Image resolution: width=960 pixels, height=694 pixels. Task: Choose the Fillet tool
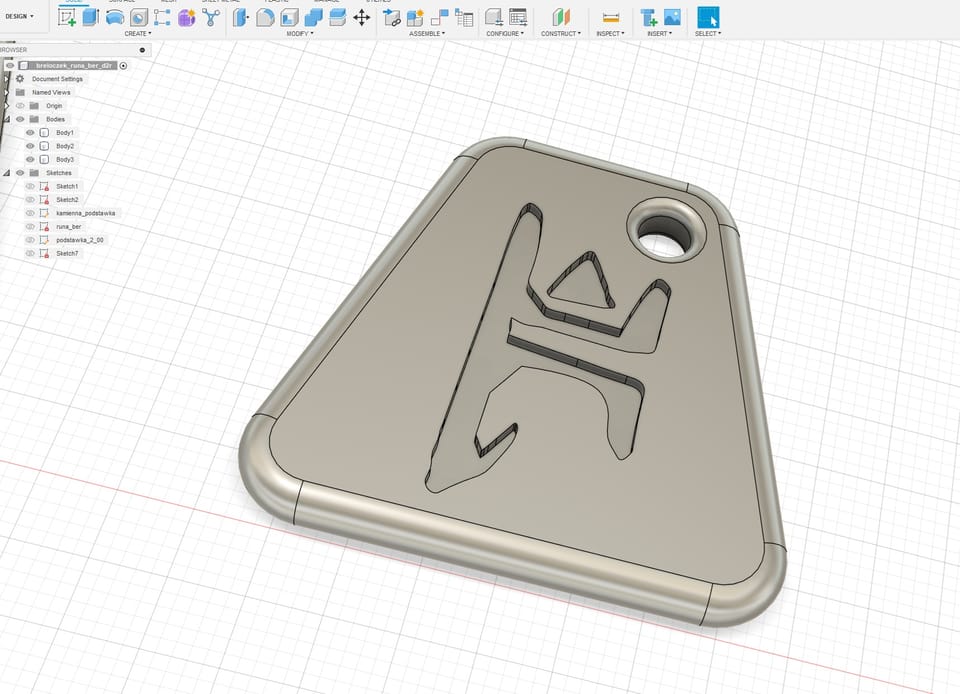click(x=265, y=17)
